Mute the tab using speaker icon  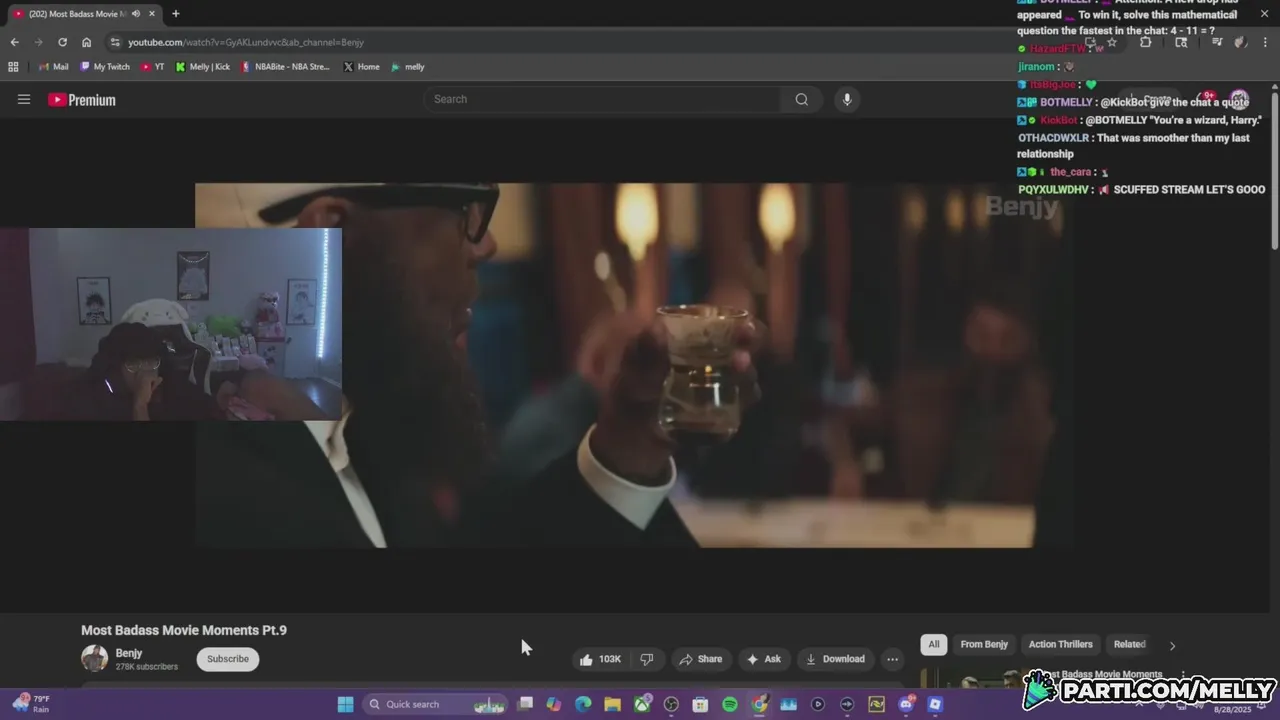point(134,14)
